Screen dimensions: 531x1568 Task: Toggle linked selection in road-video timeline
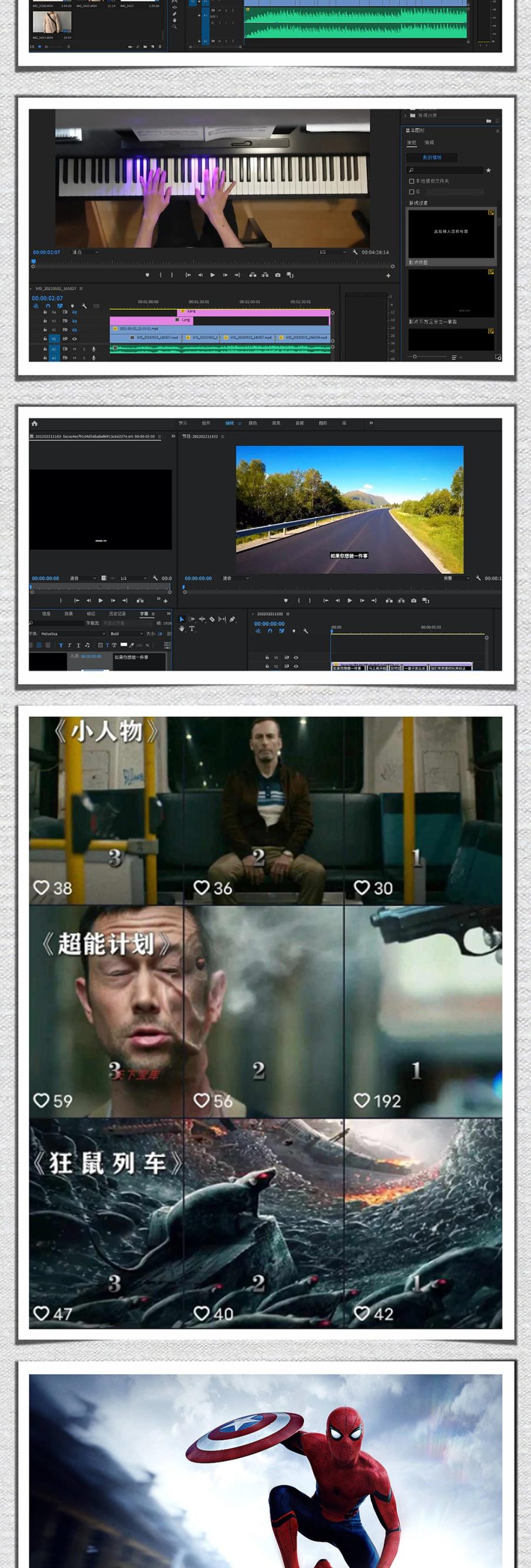click(281, 631)
